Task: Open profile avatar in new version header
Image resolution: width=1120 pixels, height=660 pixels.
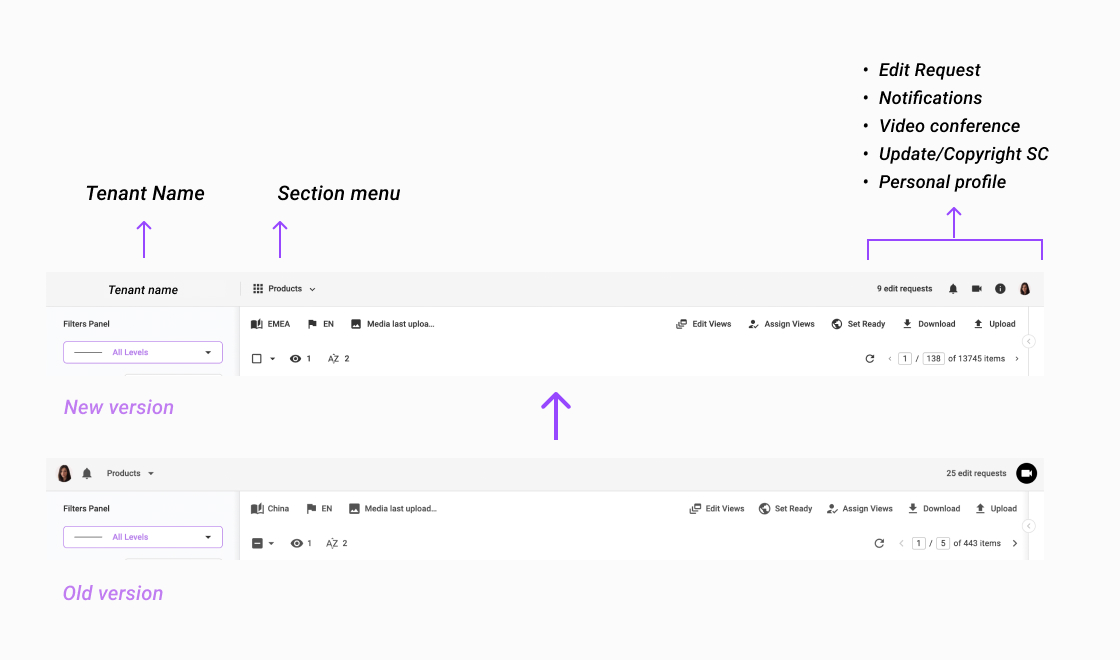Action: (x=1024, y=289)
